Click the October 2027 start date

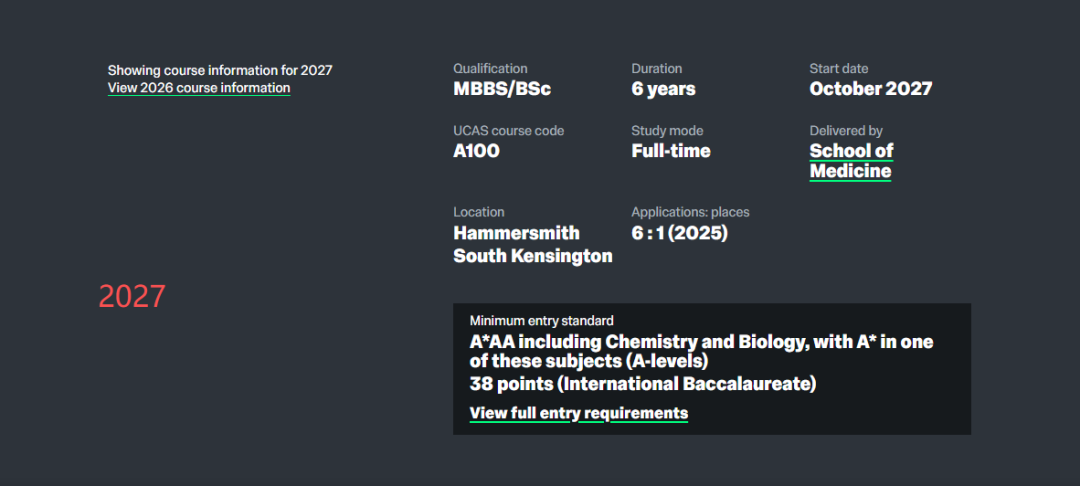click(870, 89)
